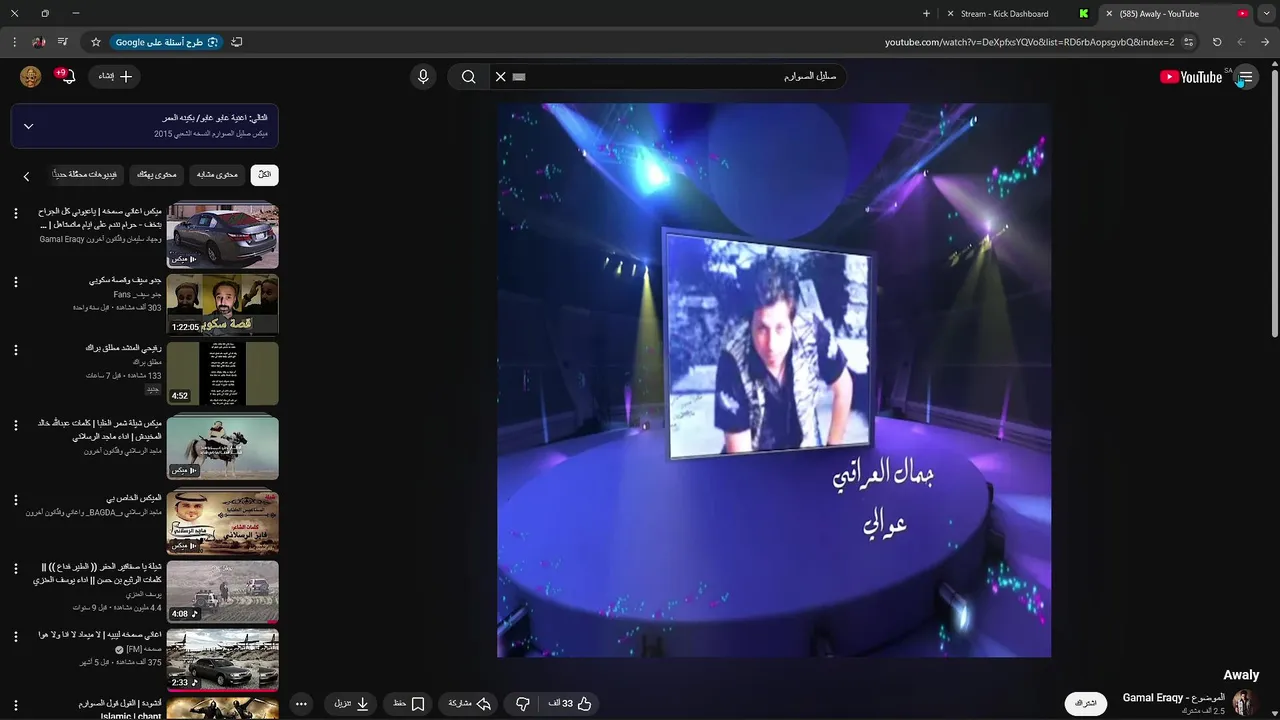
Task: Open the YouTube hamburger guide menu
Action: [1246, 77]
